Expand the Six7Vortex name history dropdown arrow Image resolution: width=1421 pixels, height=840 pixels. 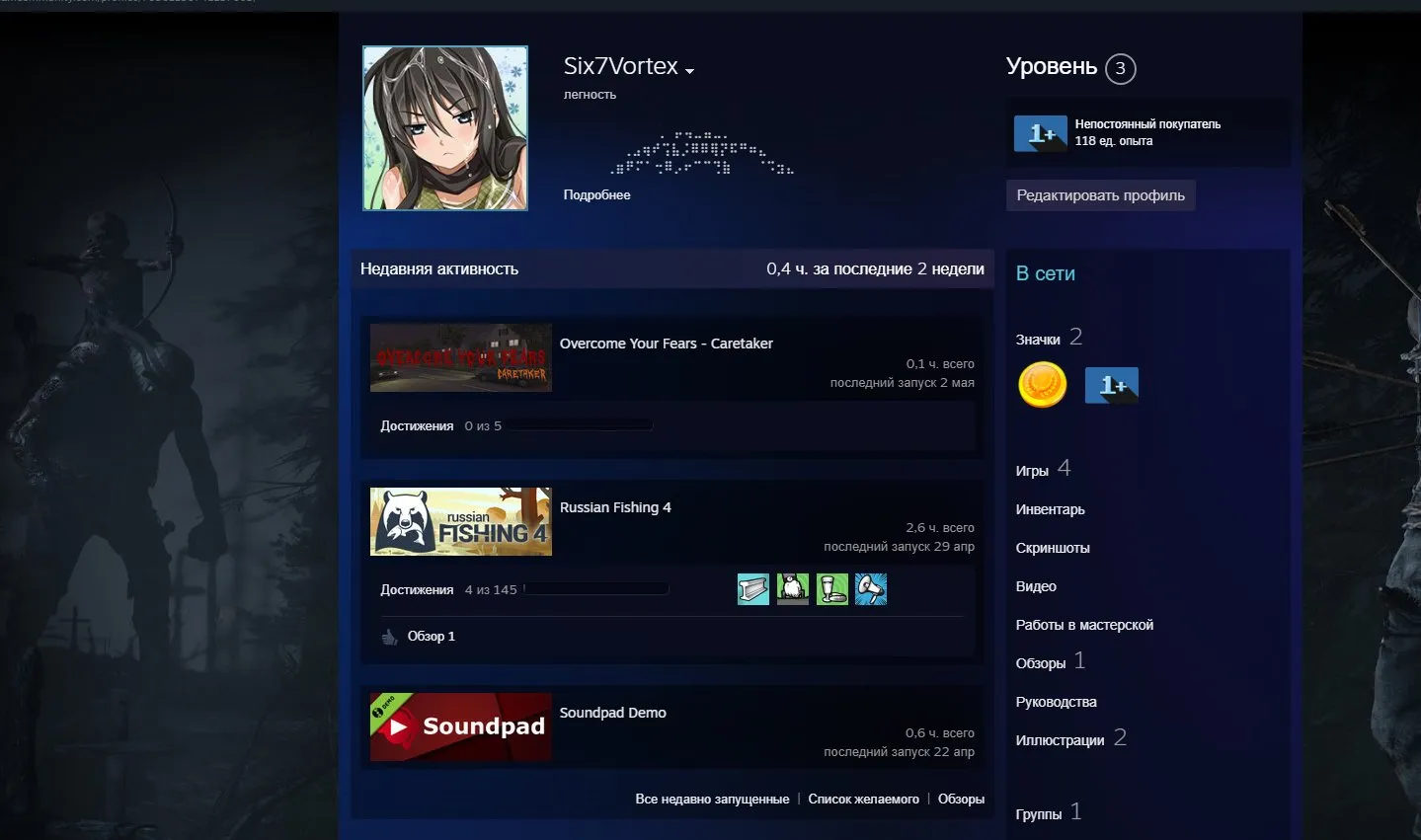(689, 71)
